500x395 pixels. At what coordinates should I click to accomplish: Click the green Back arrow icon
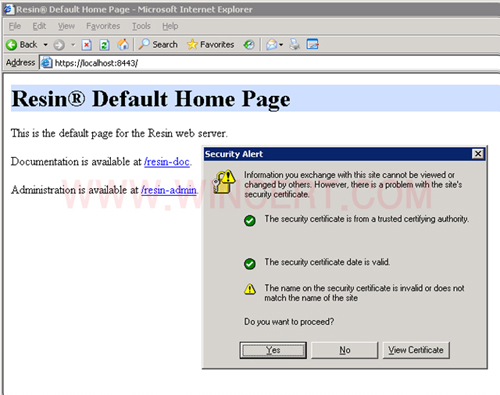12,45
